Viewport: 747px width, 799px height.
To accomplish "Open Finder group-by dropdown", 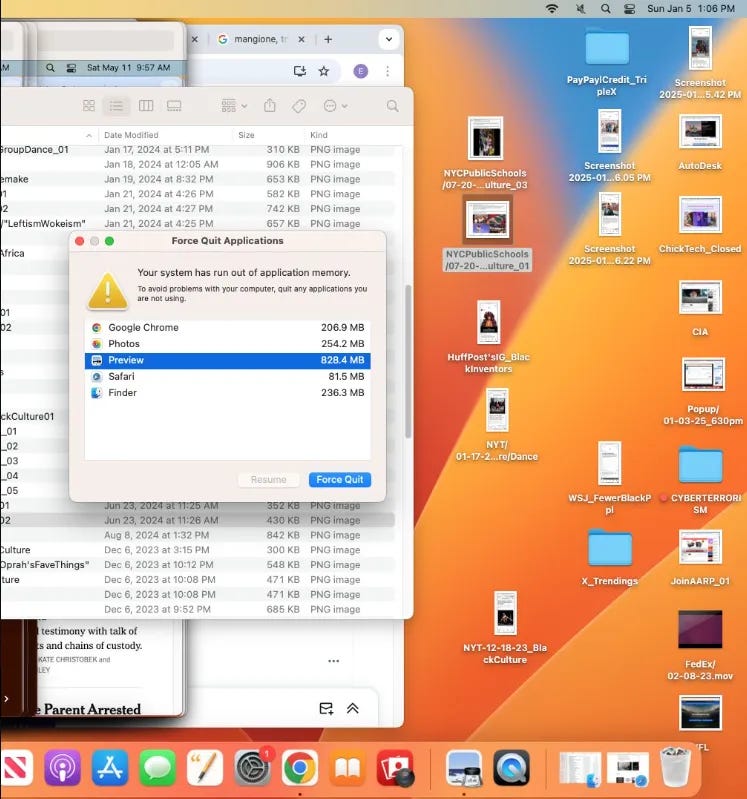I will point(234,105).
